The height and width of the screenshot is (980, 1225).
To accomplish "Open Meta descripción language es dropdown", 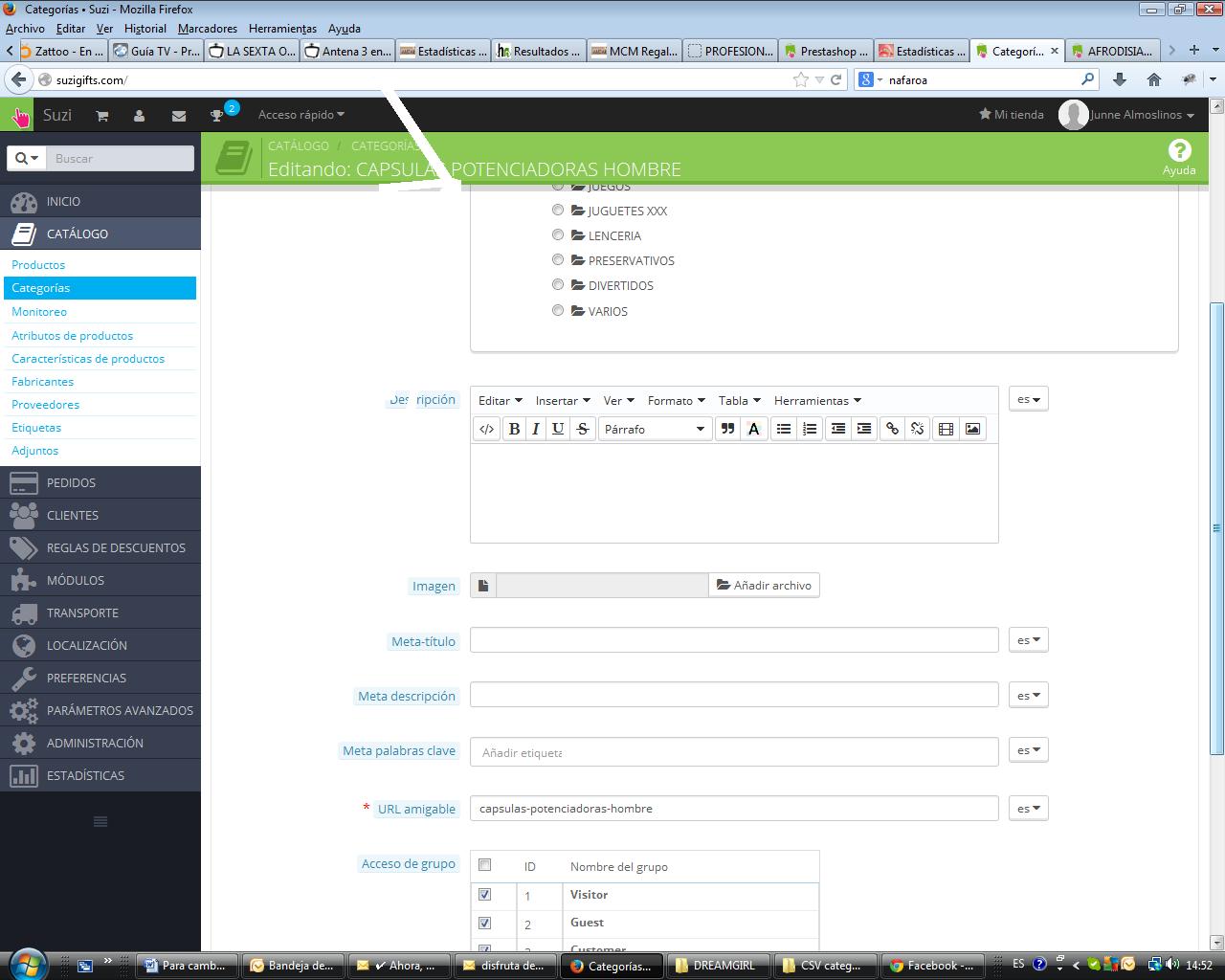I will tap(1029, 695).
